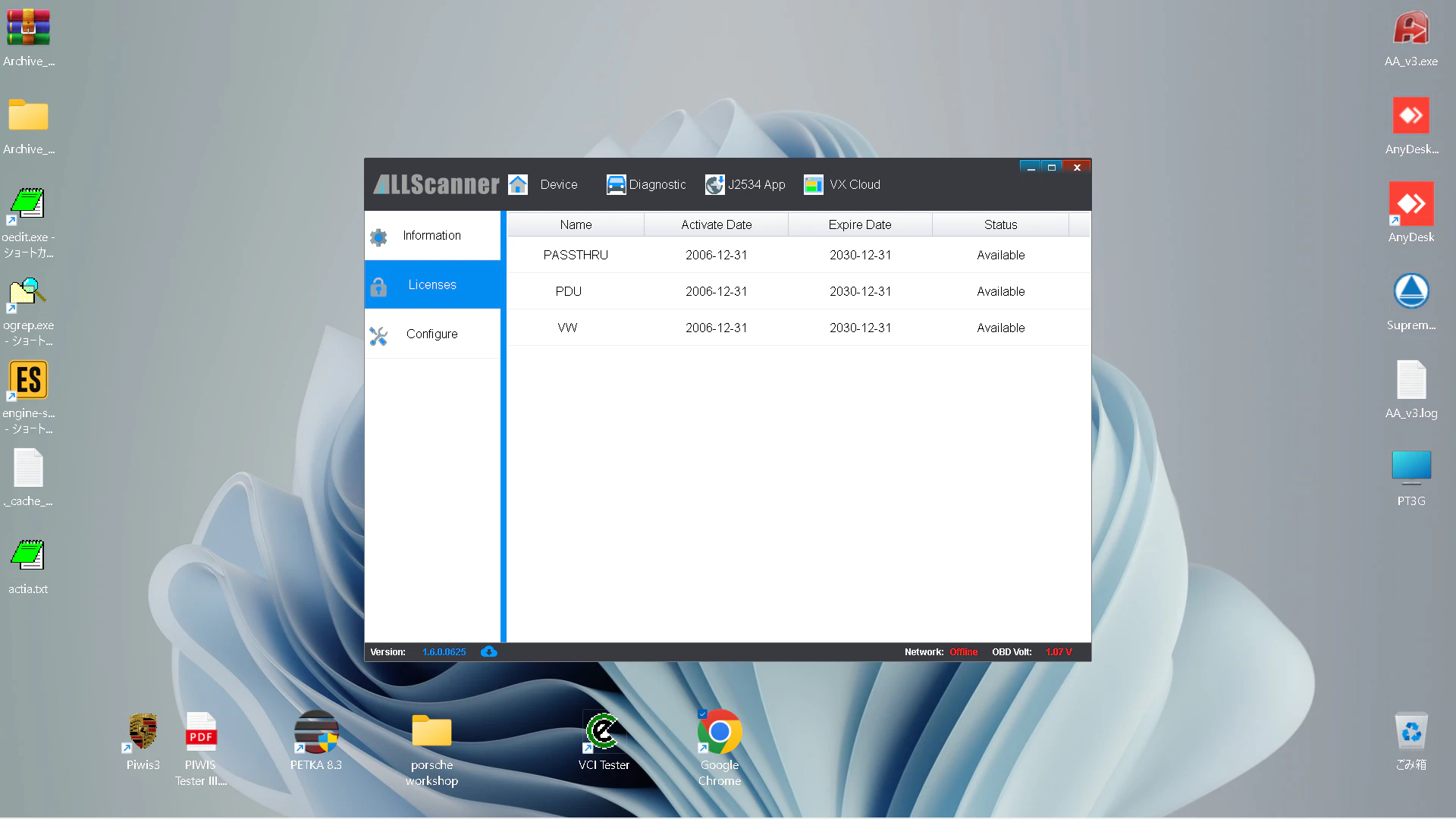Select the Archive folder desktop icon
The width and height of the screenshot is (1456, 819).
click(28, 115)
